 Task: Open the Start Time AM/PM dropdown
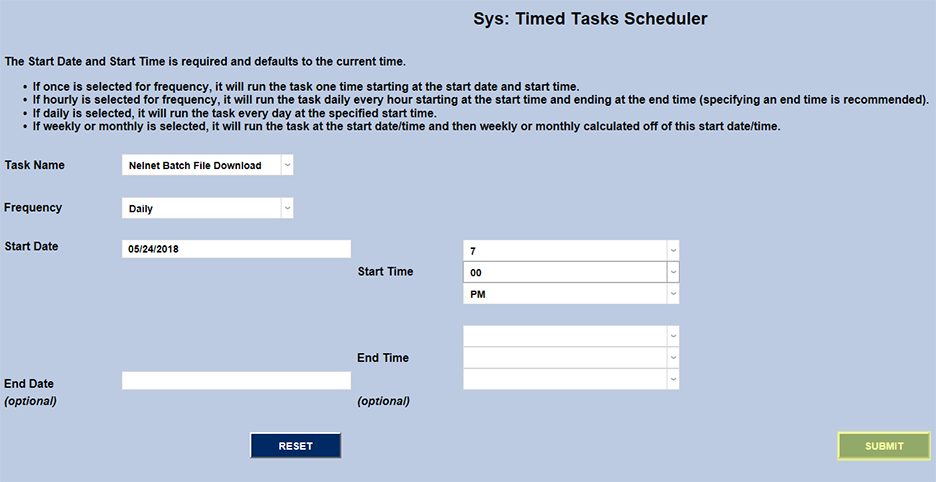pos(571,293)
